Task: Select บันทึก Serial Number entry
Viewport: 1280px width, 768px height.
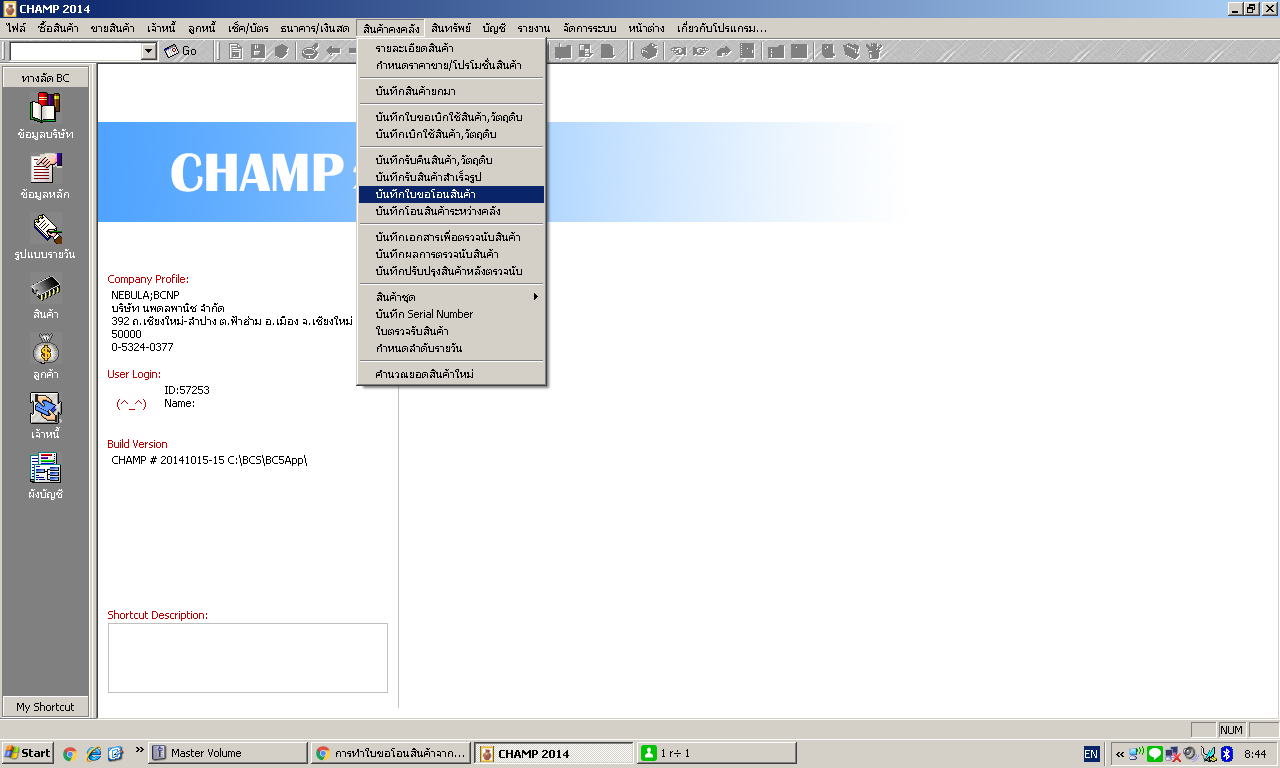Action: tap(452, 314)
